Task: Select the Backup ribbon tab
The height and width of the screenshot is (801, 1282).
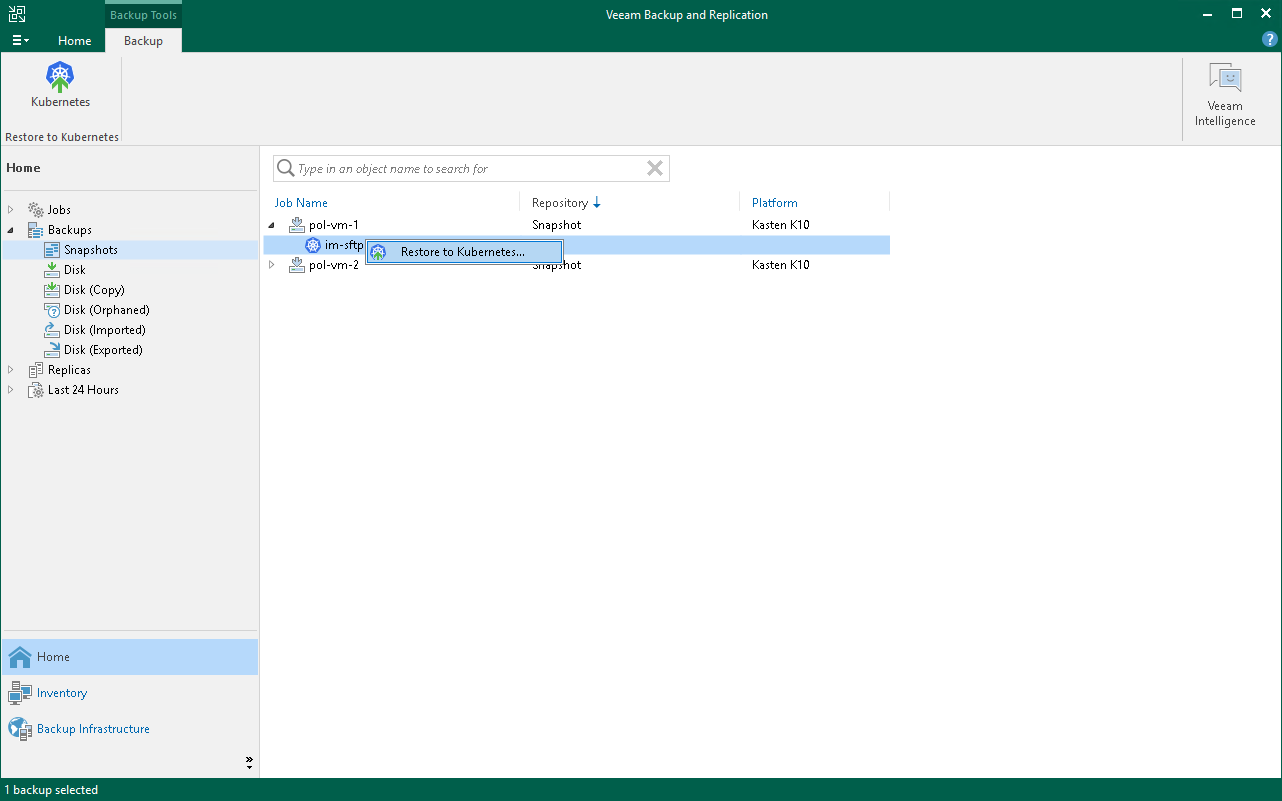Action: coord(143,41)
